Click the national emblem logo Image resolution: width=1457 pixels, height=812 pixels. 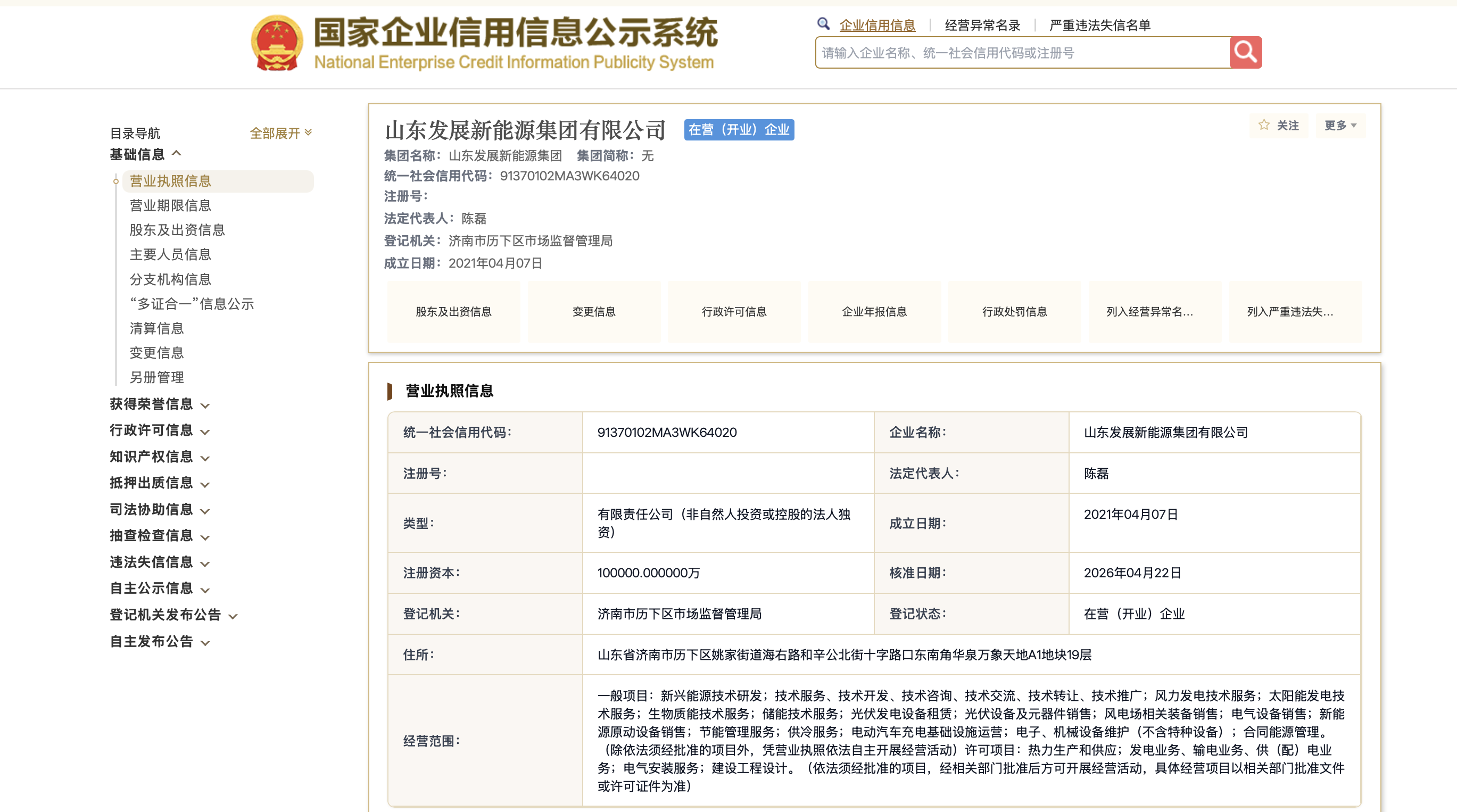[x=277, y=44]
